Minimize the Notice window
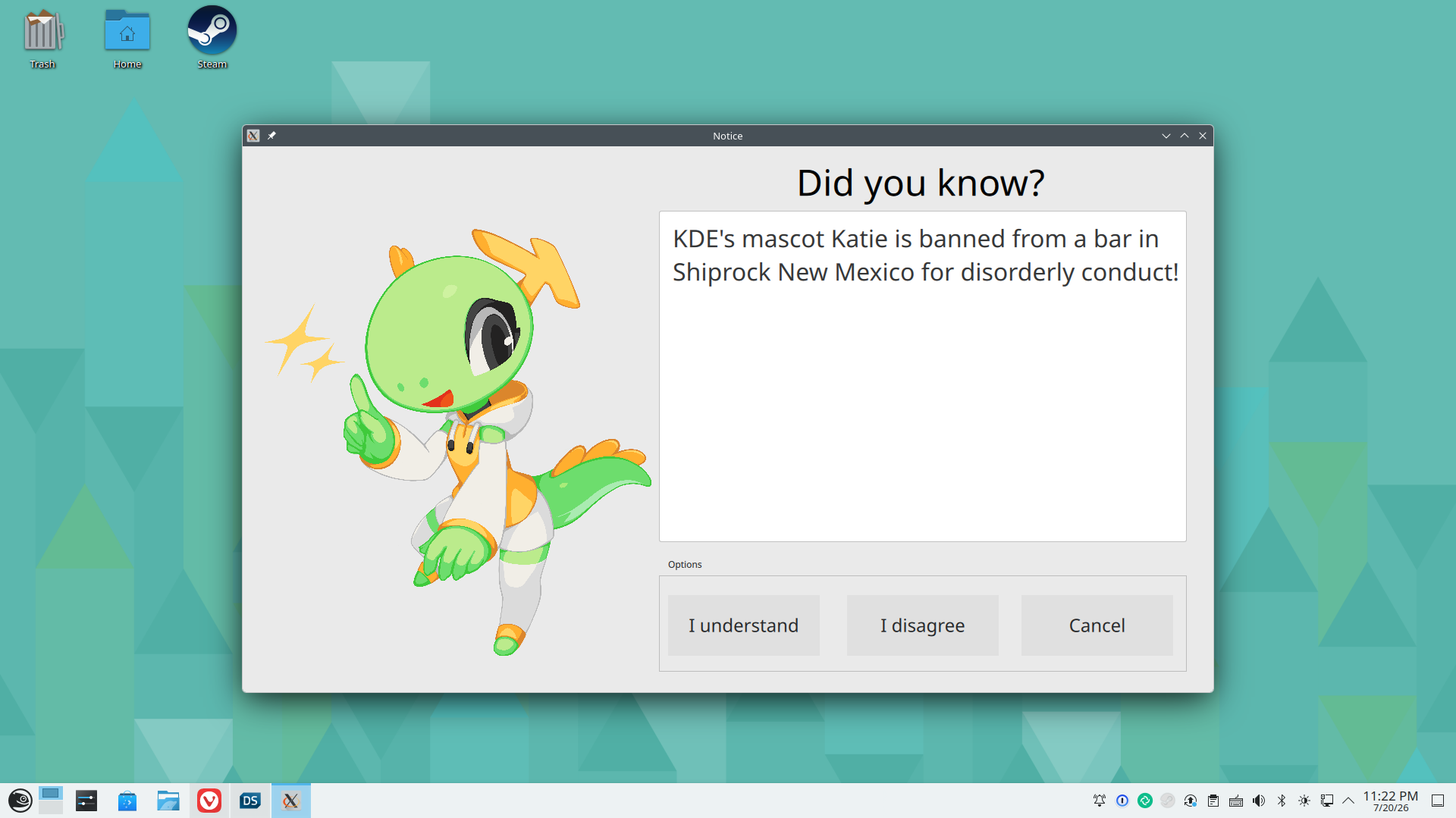This screenshot has width=1456, height=818. click(x=1166, y=136)
